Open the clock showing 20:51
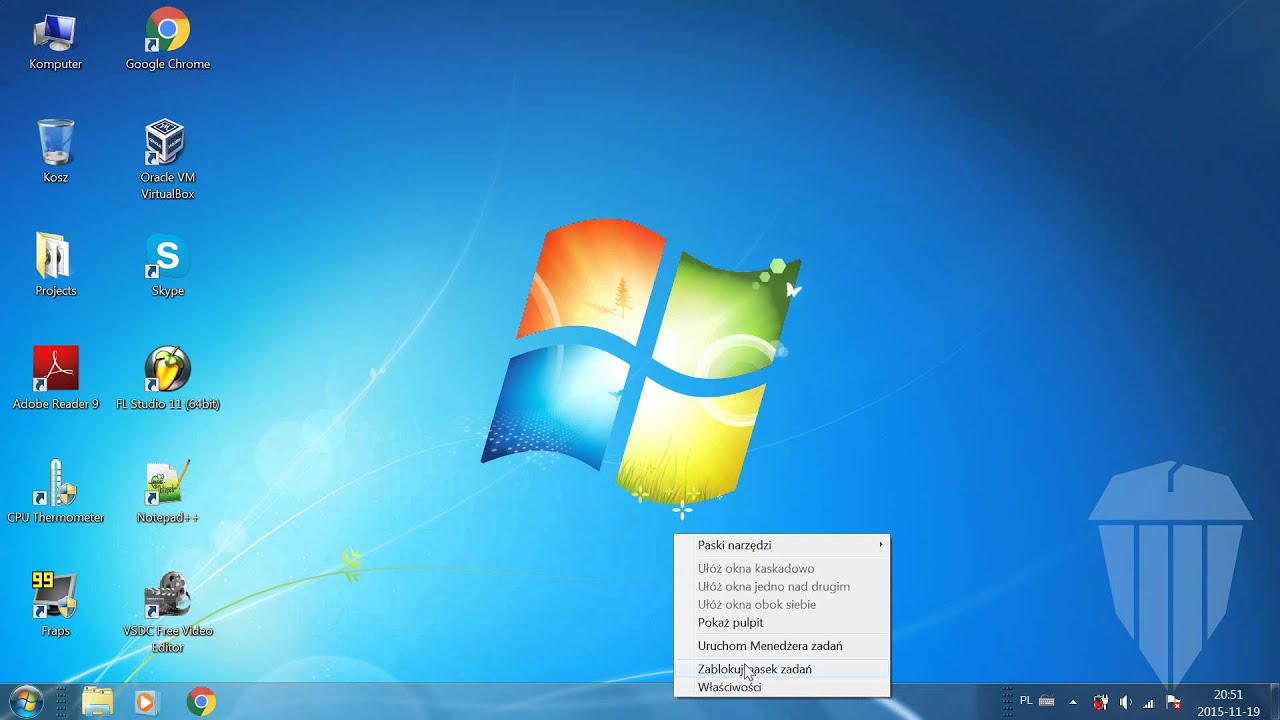Image resolution: width=1280 pixels, height=720 pixels. click(x=1228, y=702)
